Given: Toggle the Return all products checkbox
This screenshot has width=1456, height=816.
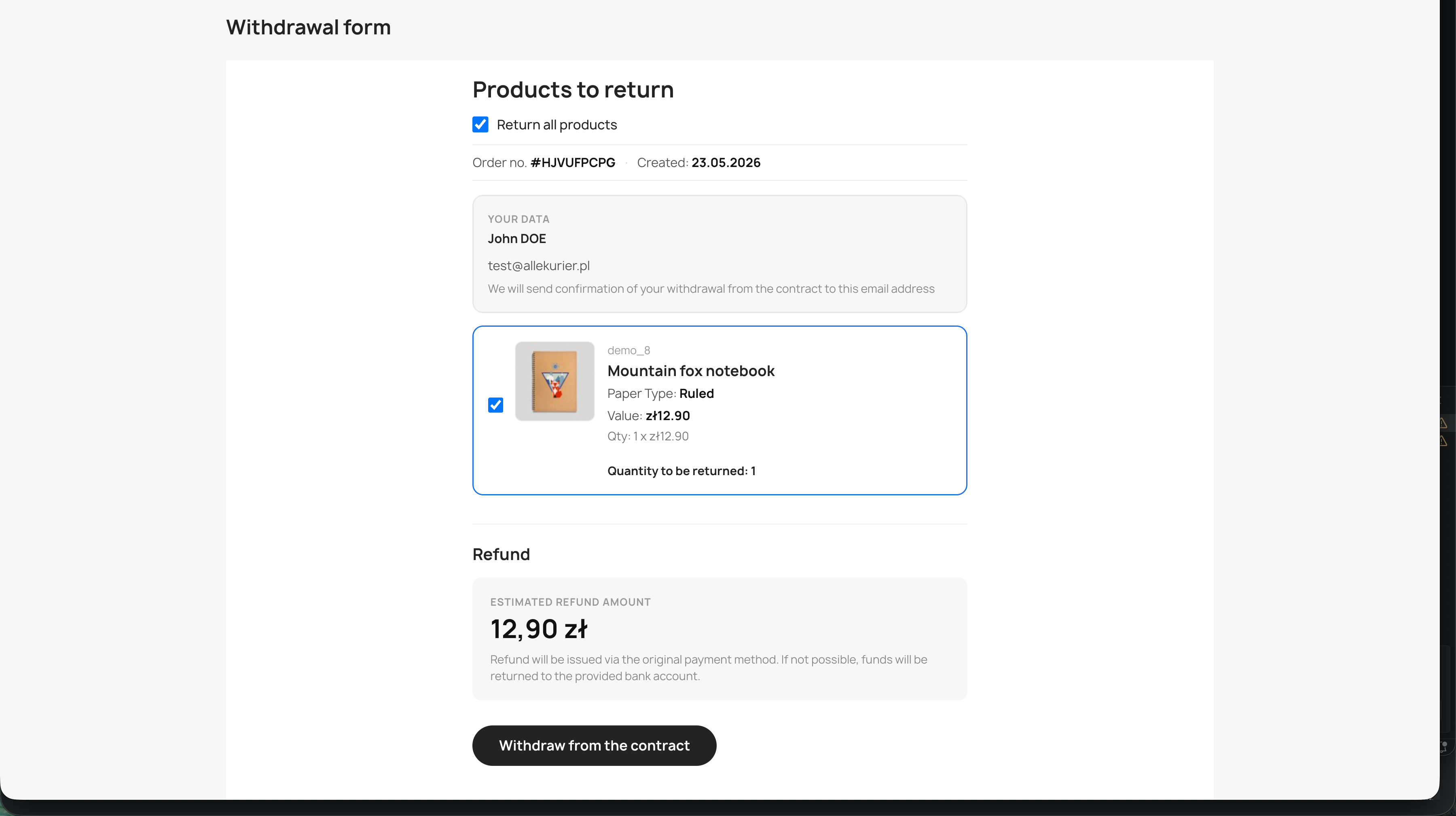Looking at the screenshot, I should (480, 124).
